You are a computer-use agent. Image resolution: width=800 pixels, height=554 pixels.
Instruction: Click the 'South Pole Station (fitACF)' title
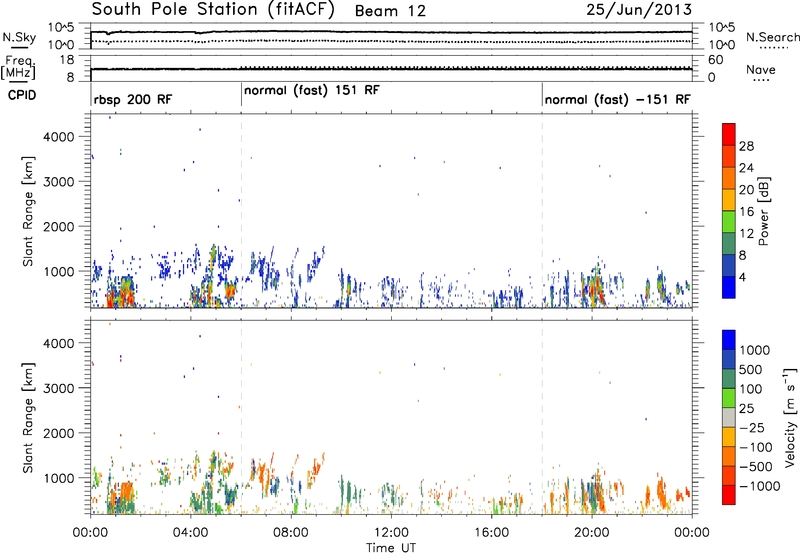click(x=213, y=9)
